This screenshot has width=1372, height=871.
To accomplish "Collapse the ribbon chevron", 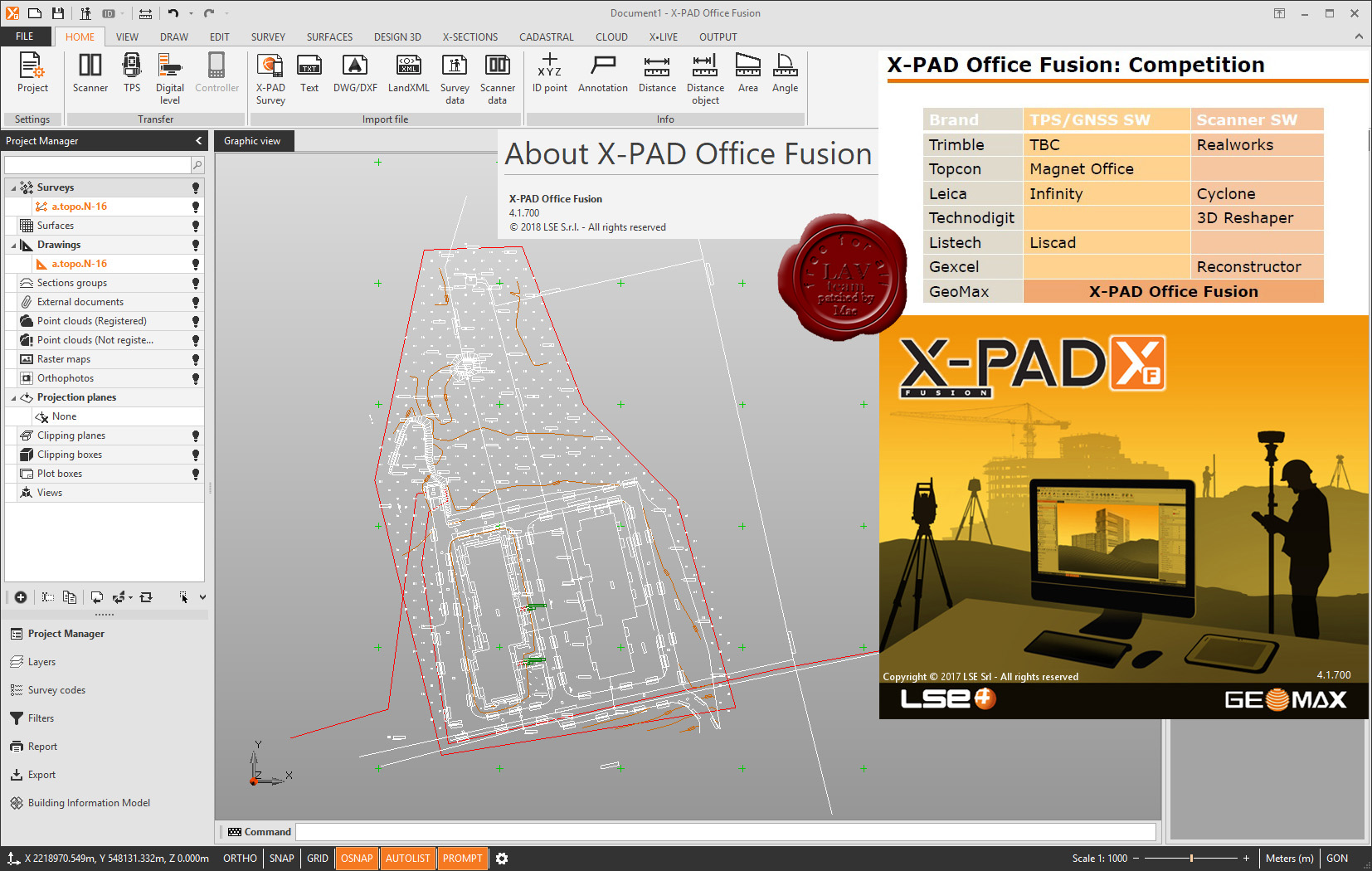I will [x=1359, y=36].
